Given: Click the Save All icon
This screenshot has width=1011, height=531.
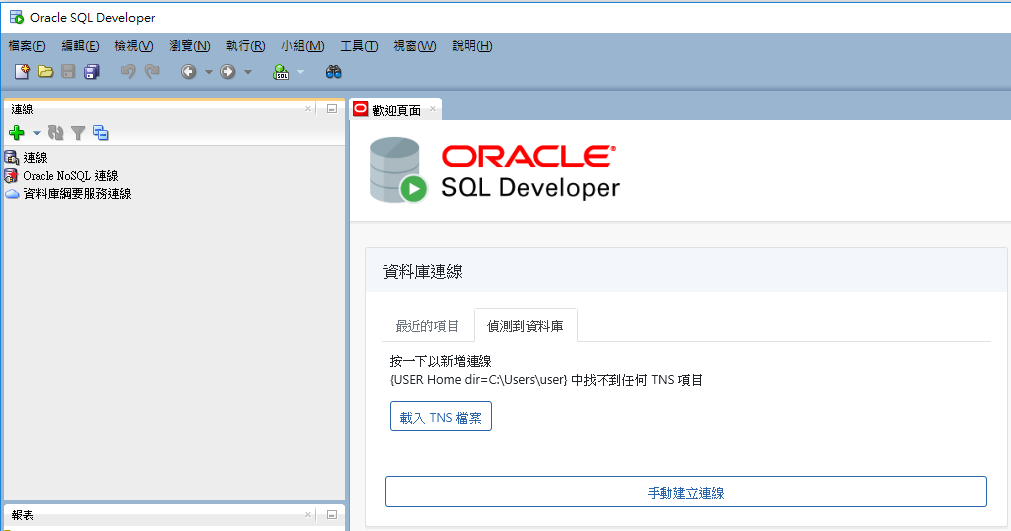Looking at the screenshot, I should [92, 72].
